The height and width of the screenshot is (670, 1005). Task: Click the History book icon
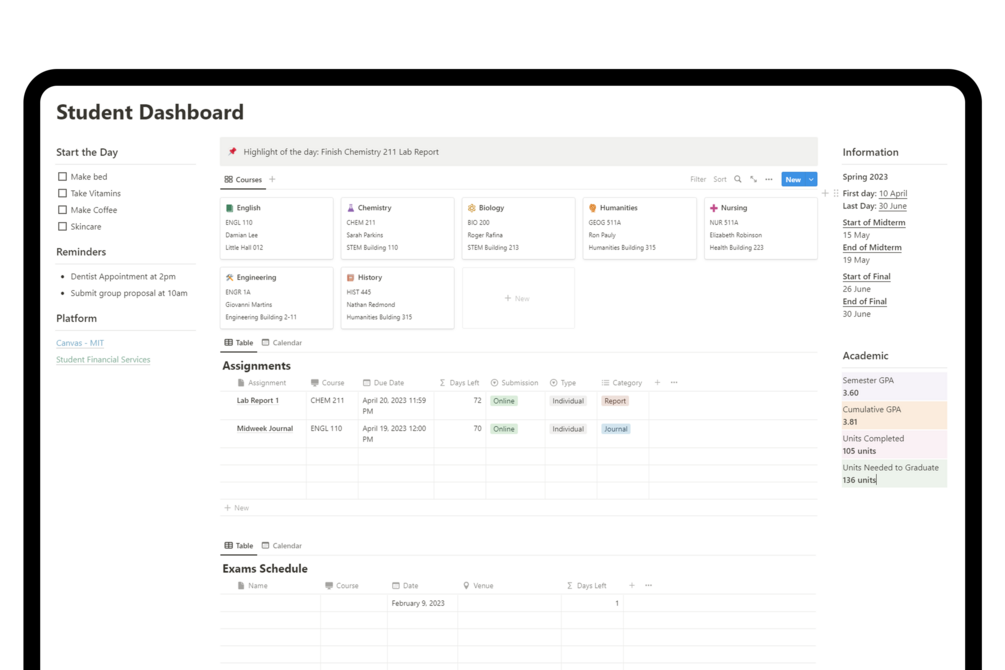351,278
